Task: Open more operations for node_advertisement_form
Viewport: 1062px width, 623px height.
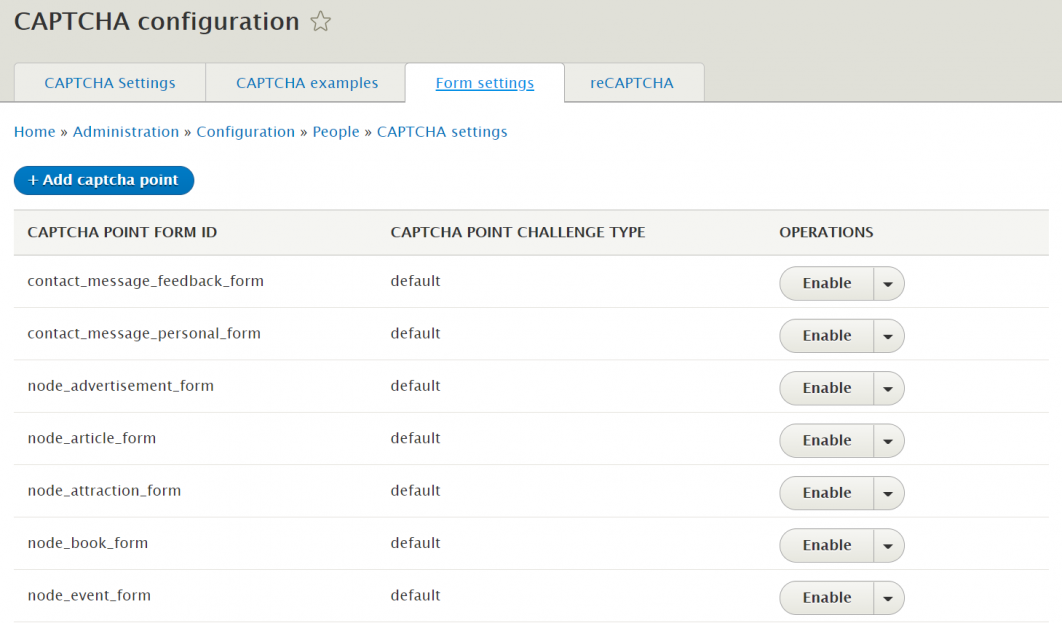Action: click(888, 388)
